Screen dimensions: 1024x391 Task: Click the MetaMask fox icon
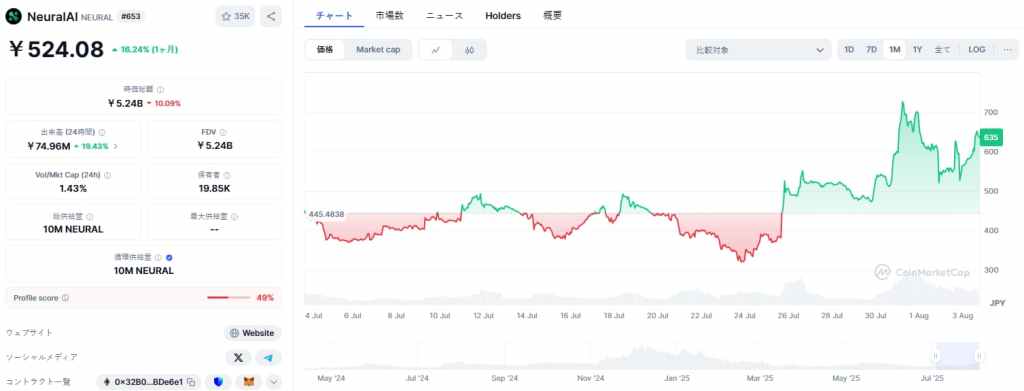(x=249, y=382)
